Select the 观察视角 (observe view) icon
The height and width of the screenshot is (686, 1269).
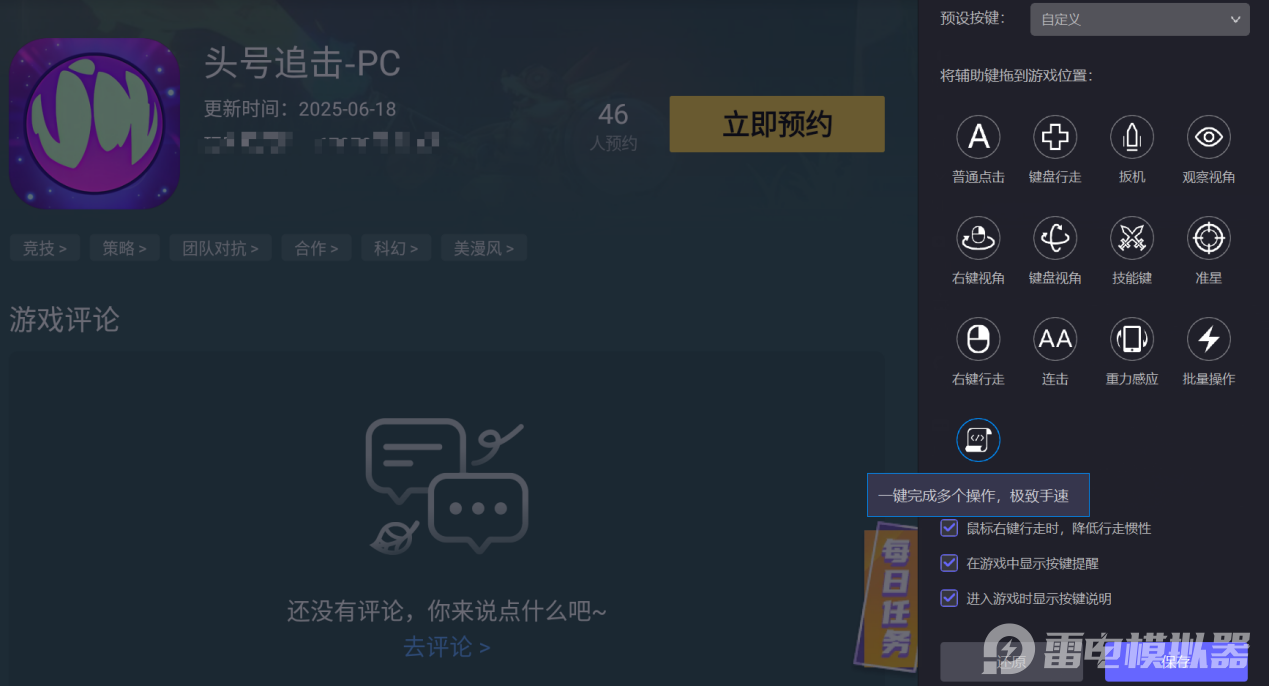tap(1208, 137)
